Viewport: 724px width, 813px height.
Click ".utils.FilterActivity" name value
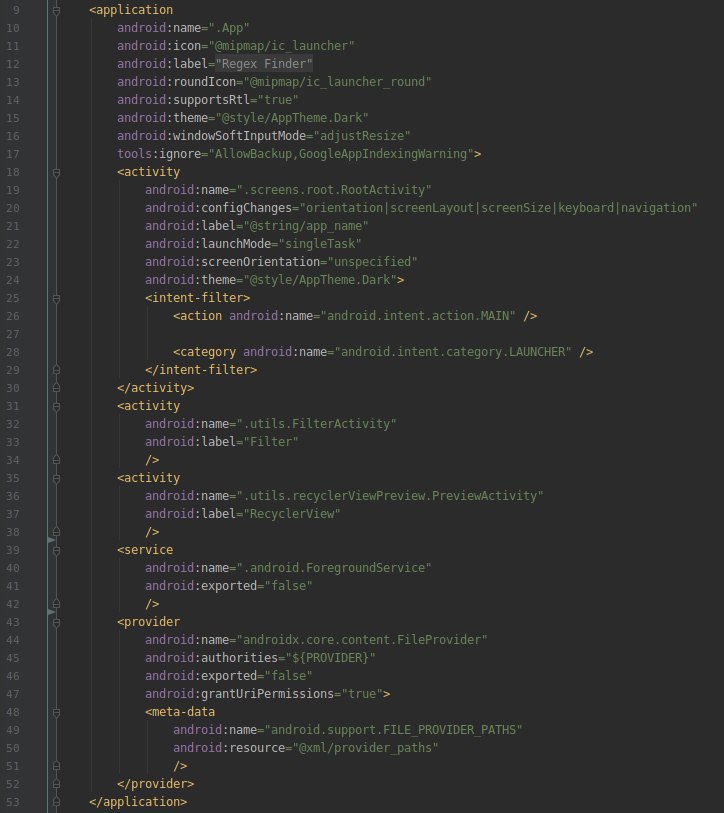click(316, 424)
